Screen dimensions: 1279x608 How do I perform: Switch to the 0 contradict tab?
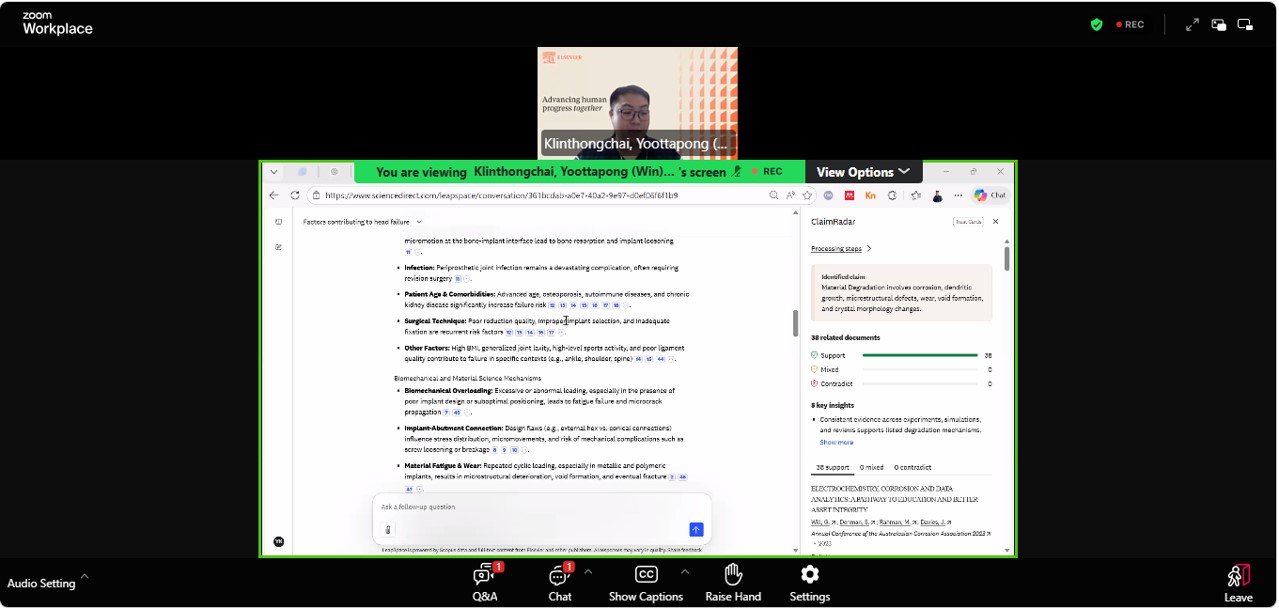[x=913, y=467]
